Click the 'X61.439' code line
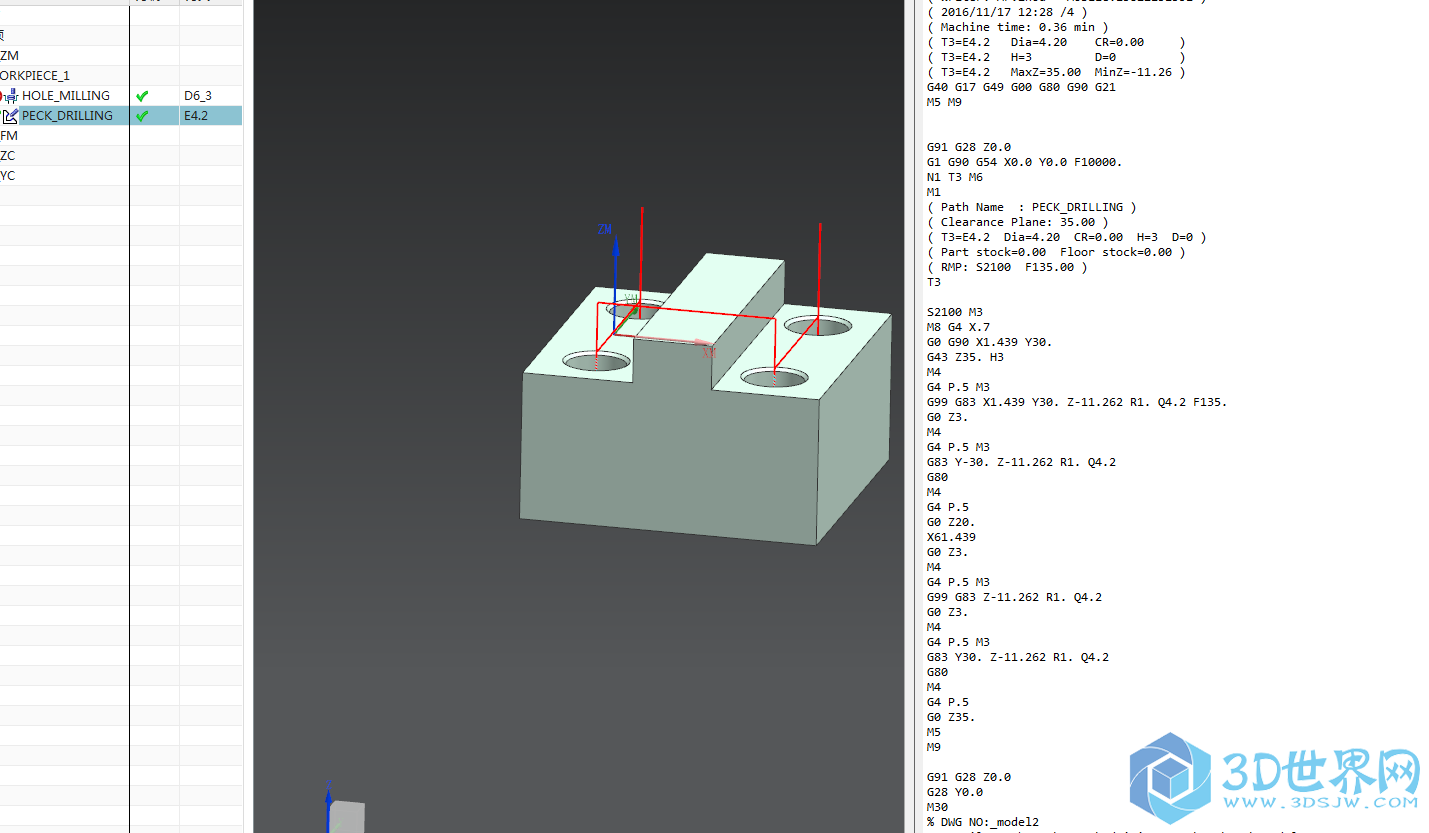 click(x=951, y=537)
